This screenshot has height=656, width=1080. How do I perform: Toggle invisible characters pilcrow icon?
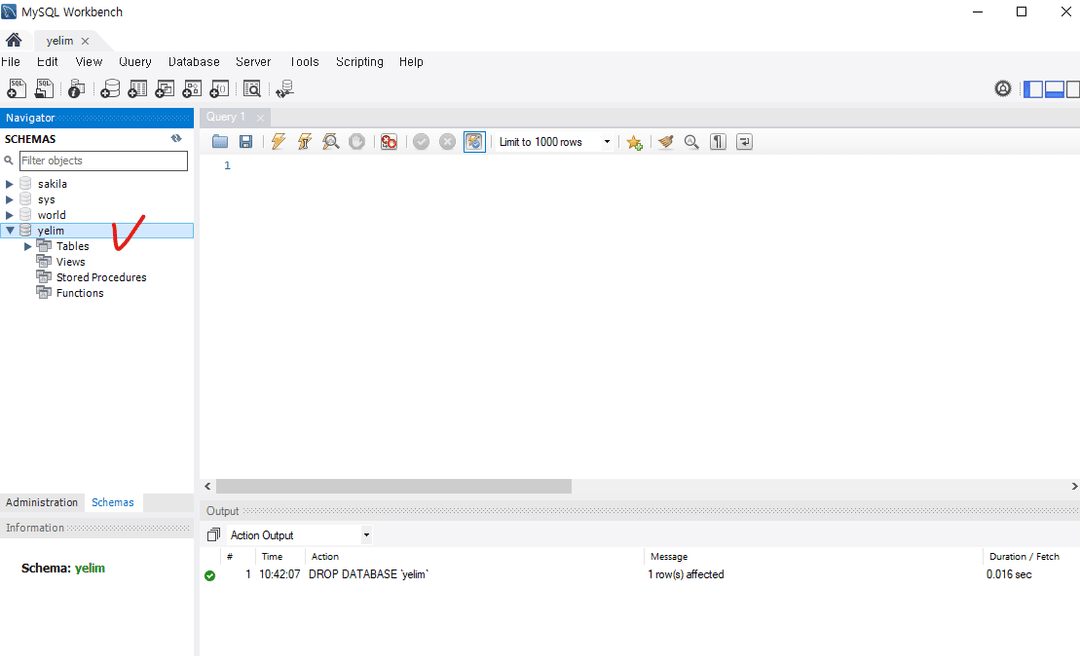point(718,142)
